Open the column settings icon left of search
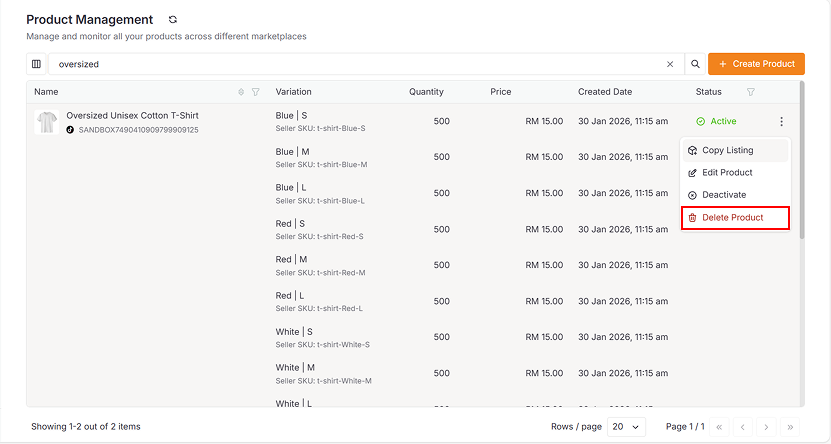Screen dimensions: 831x444 tap(37, 64)
